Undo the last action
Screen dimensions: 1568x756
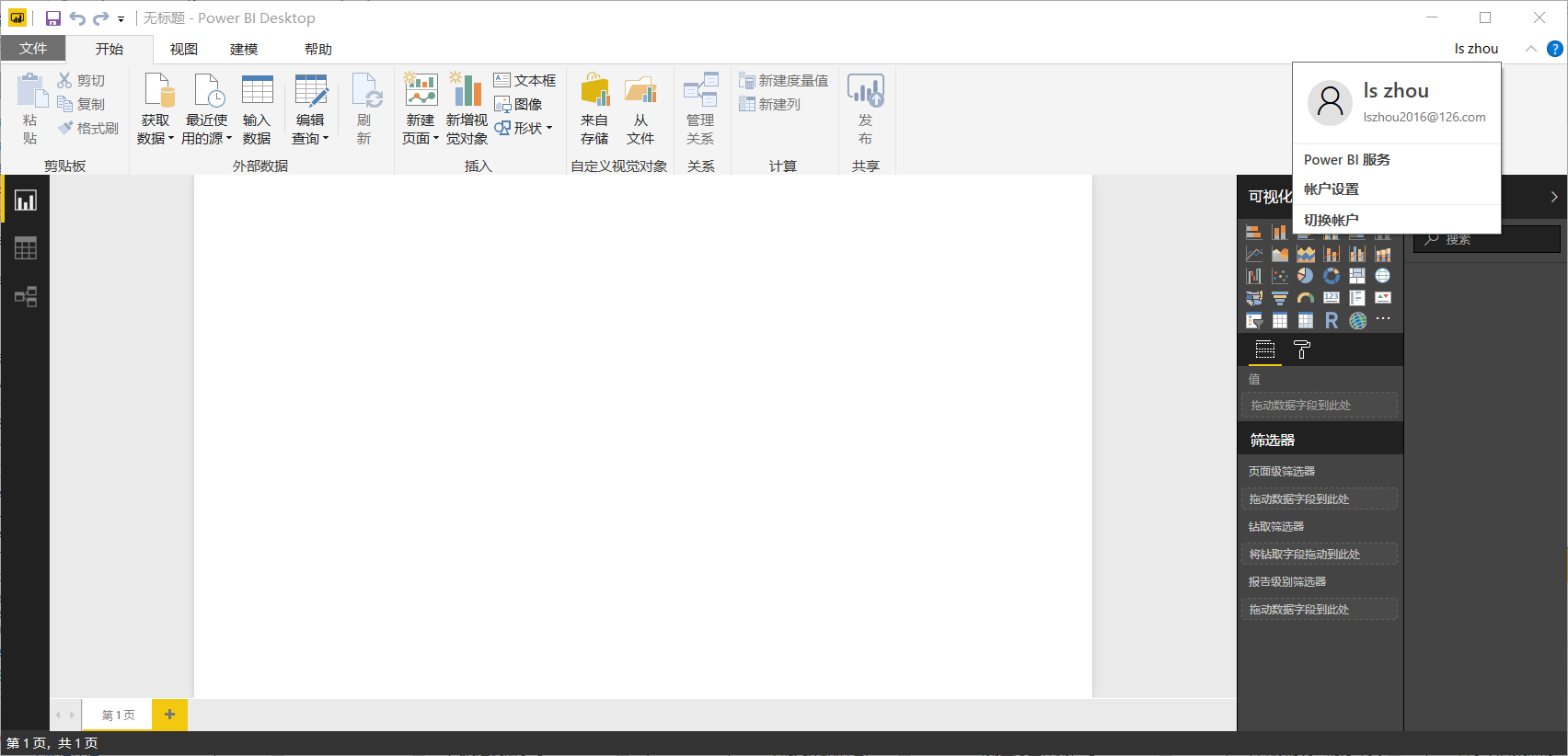[77, 18]
